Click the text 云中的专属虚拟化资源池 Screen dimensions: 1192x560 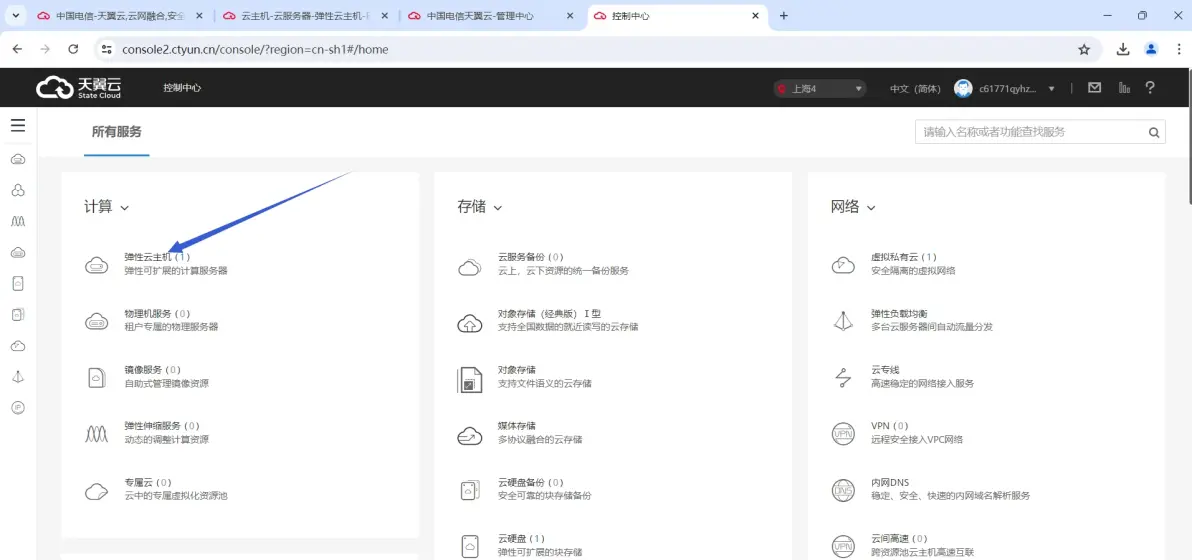point(176,495)
